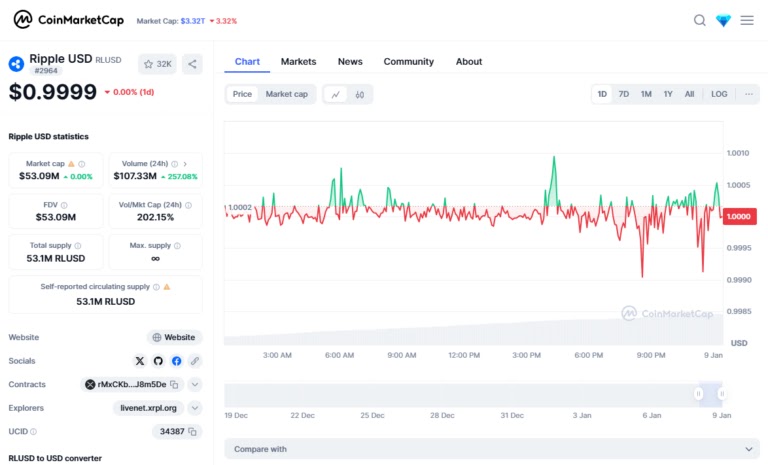Click the 1.0000 current price label

click(739, 217)
